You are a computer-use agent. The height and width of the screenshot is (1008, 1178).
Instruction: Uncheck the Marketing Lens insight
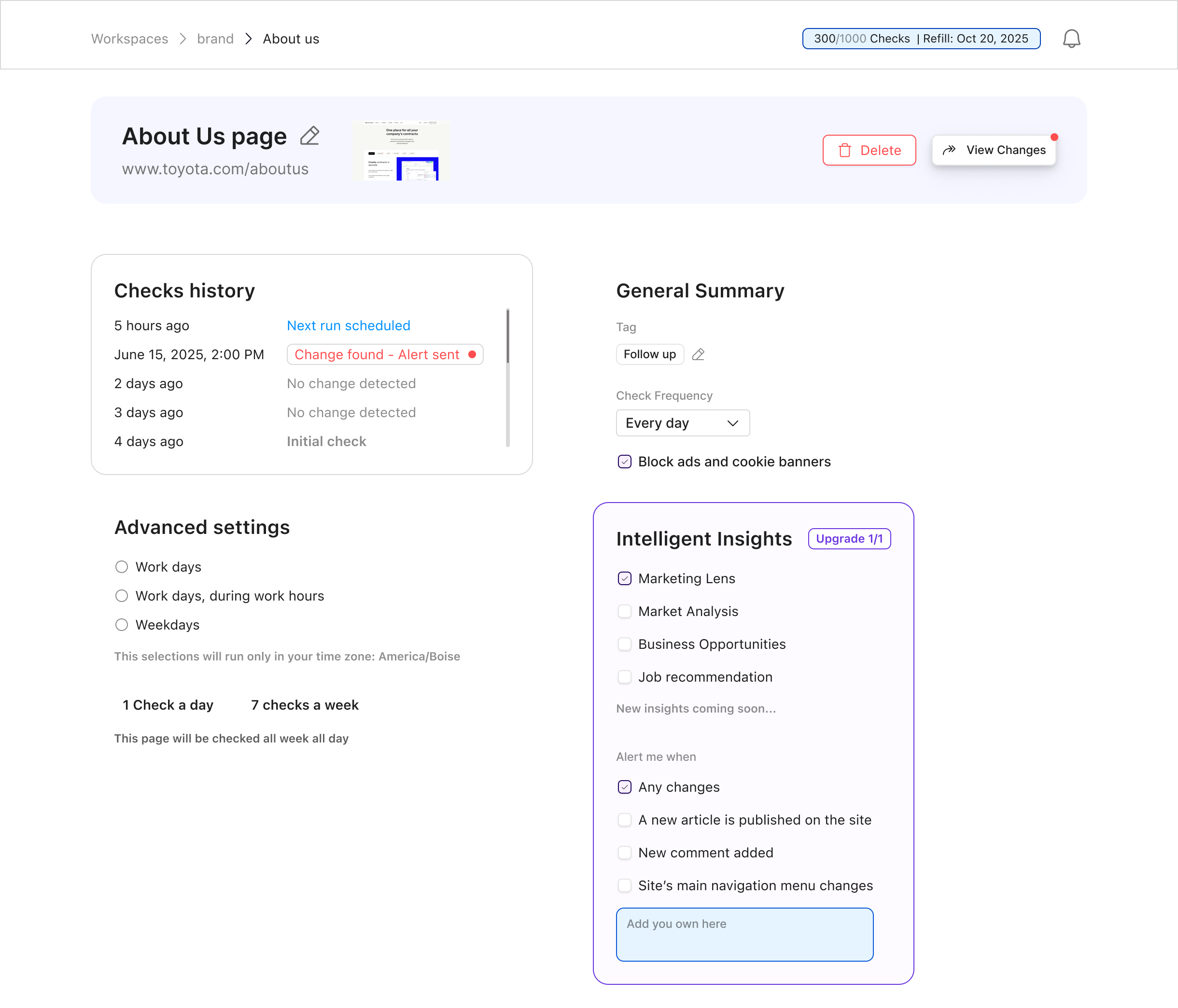pos(624,578)
